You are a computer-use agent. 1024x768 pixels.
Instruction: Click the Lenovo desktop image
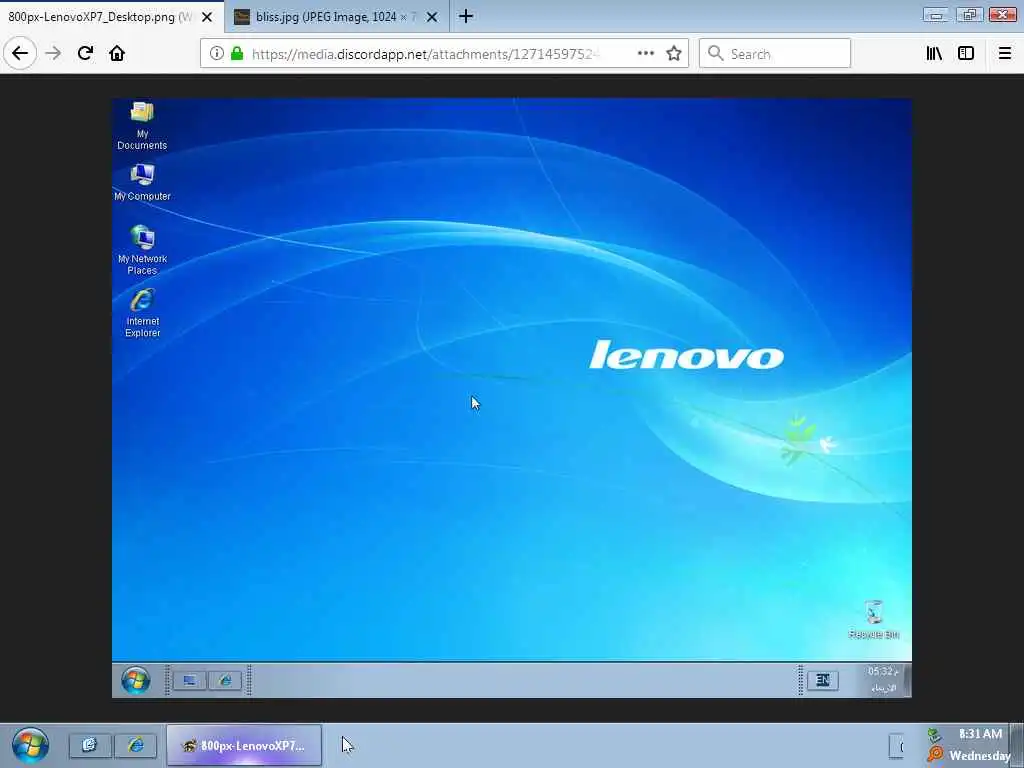pos(511,398)
